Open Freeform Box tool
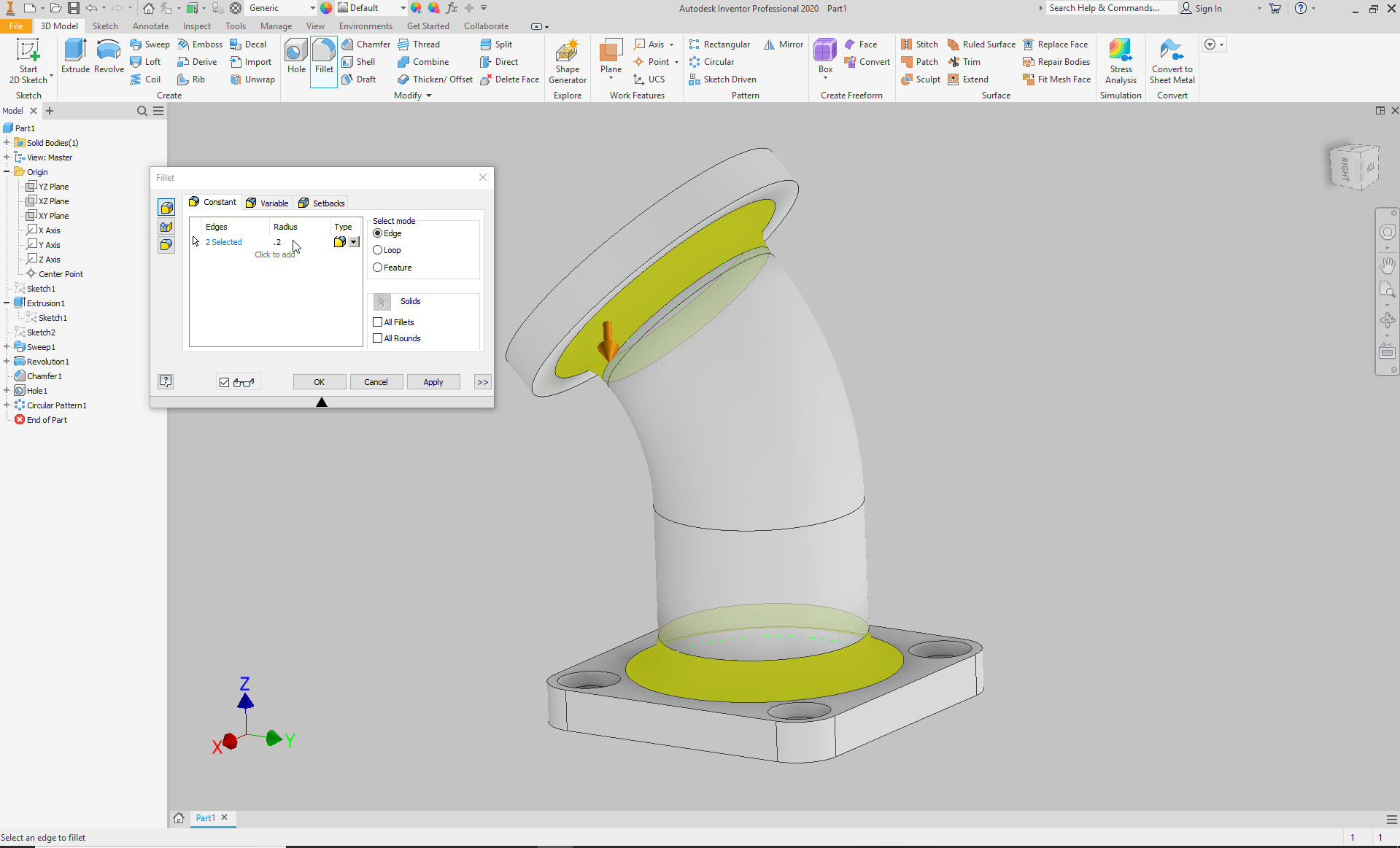Image resolution: width=1400 pixels, height=848 pixels. click(825, 57)
